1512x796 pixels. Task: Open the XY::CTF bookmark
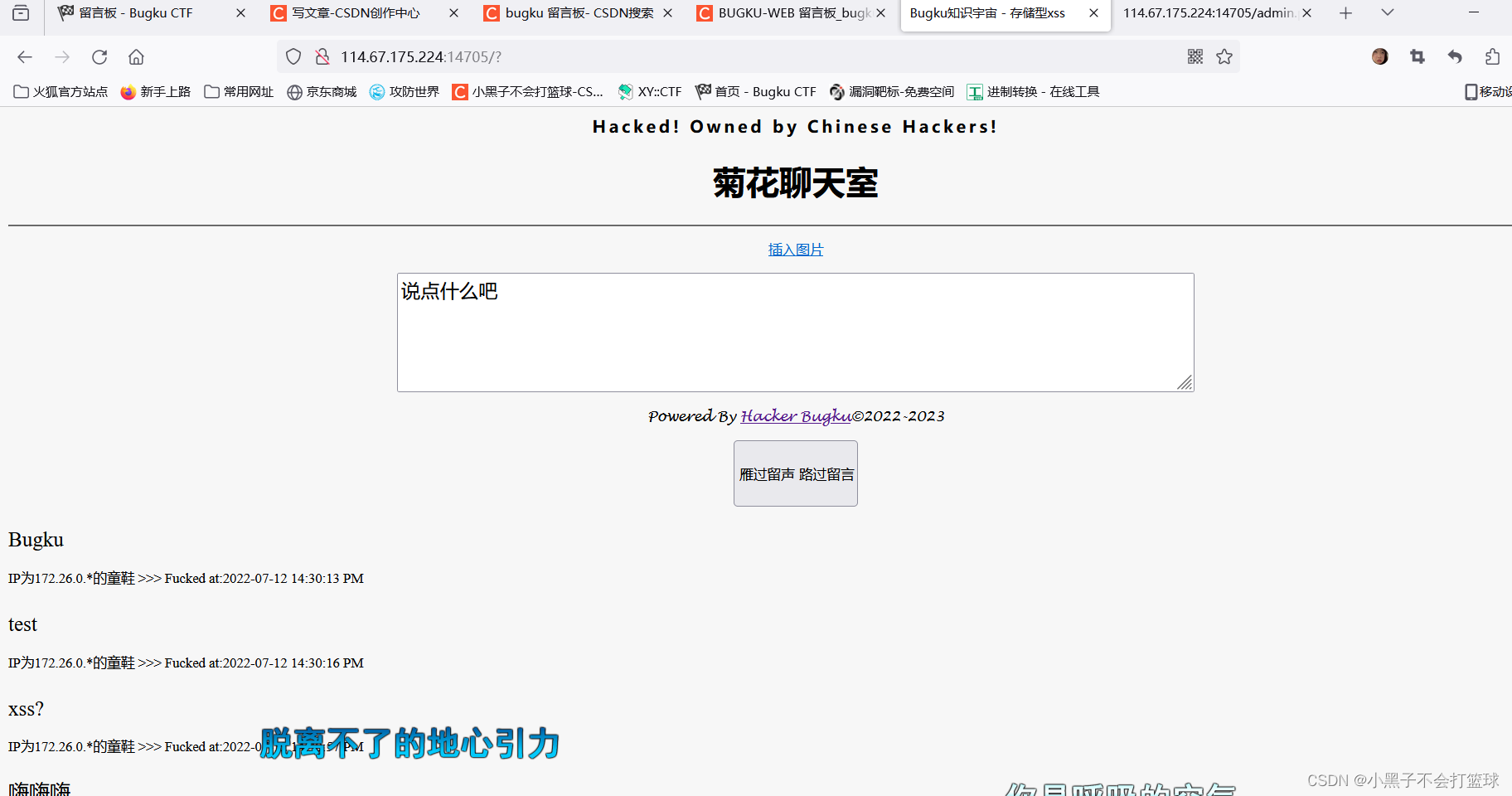coord(650,92)
